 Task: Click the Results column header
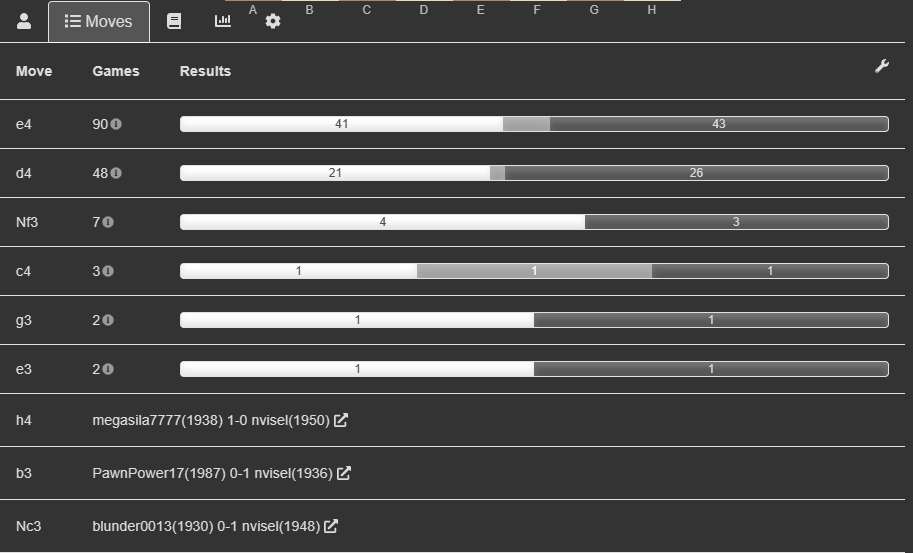[206, 71]
